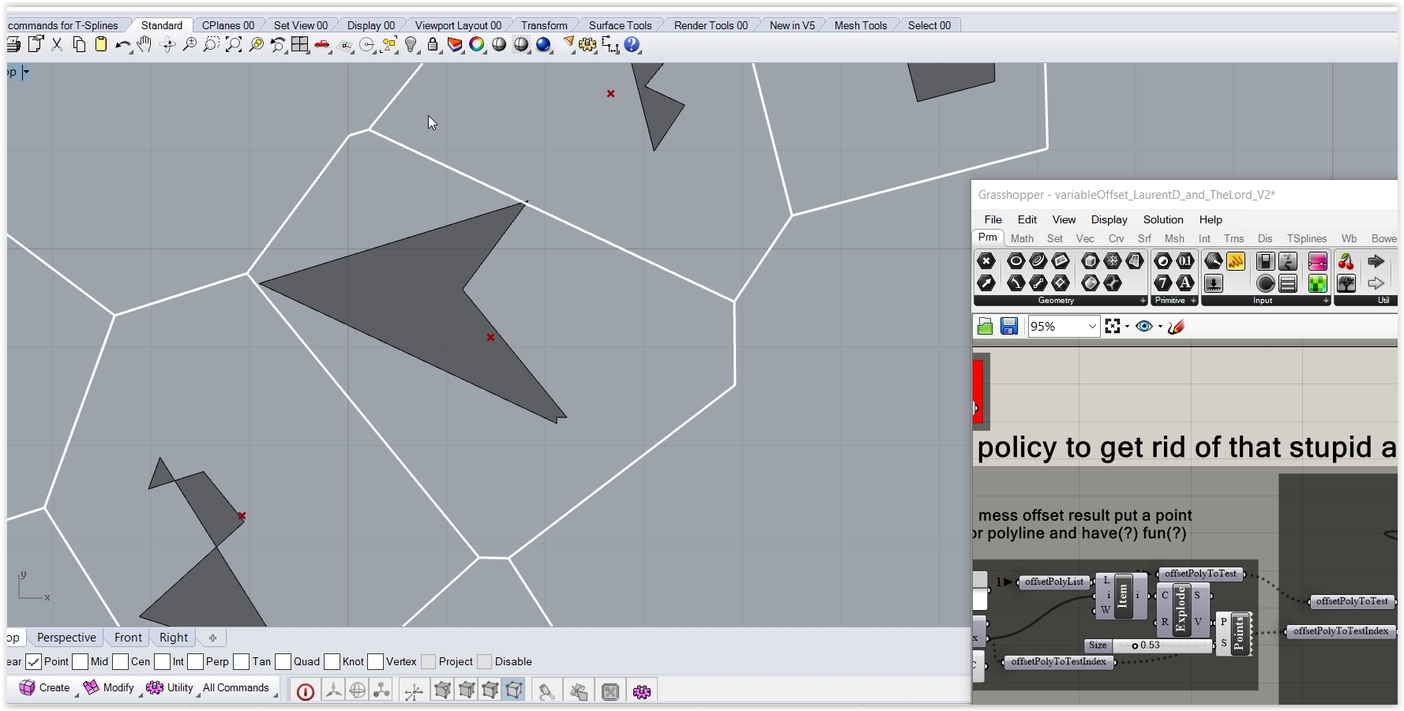Click the padlock Lock Objects icon

click(432, 45)
